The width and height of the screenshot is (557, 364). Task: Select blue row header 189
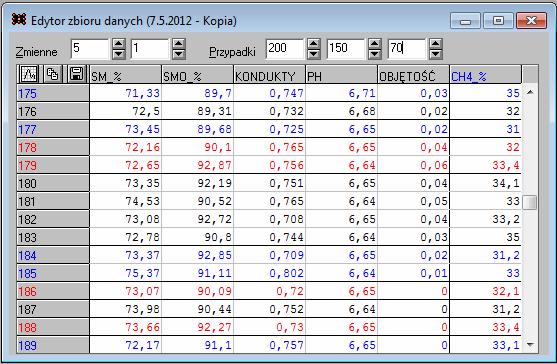pos(53,345)
